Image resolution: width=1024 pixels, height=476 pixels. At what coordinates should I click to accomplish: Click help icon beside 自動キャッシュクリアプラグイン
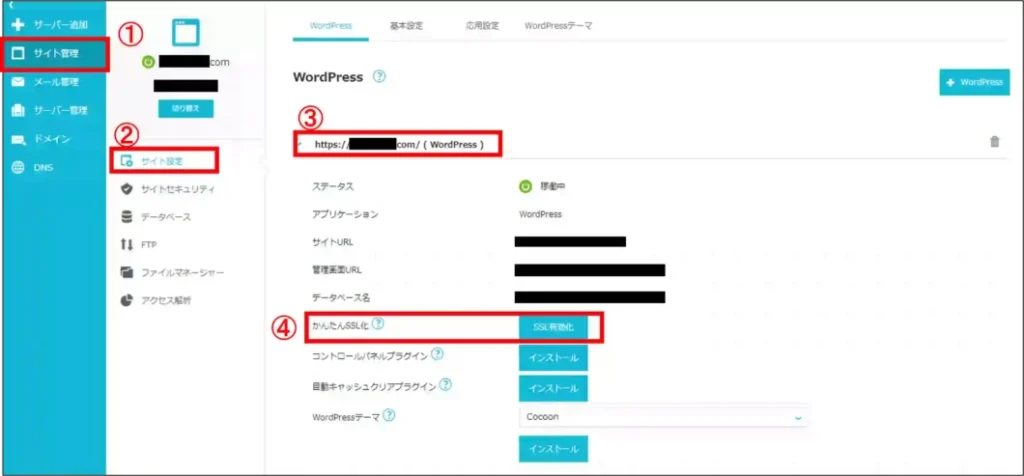[x=445, y=385]
